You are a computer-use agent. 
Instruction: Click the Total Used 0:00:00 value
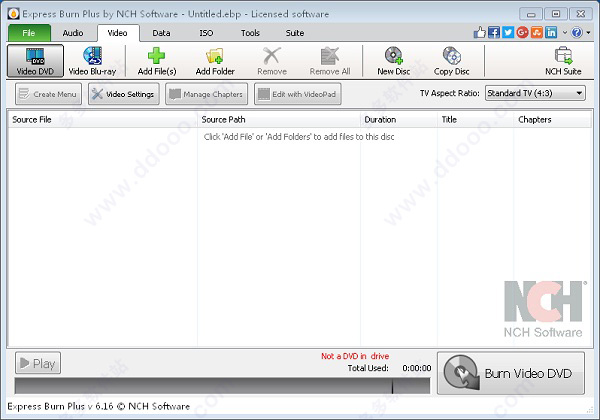click(x=417, y=368)
